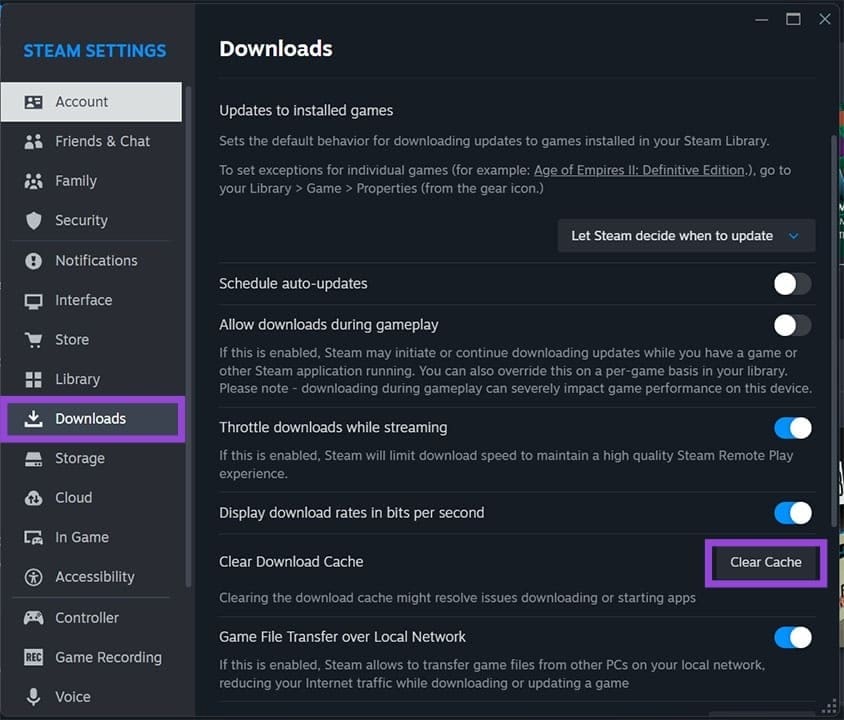844x720 pixels.
Task: Open the Account settings tab
Action: click(x=91, y=102)
